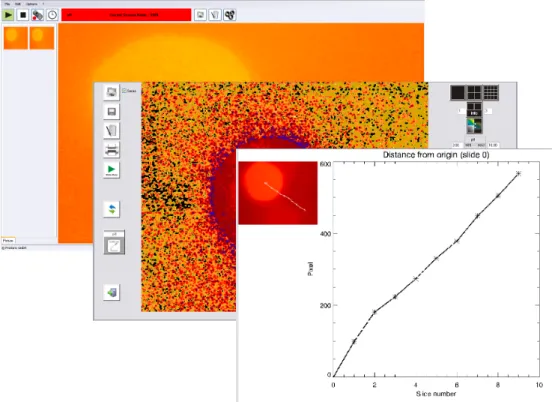Select the red sensor status bar

click(x=126, y=15)
